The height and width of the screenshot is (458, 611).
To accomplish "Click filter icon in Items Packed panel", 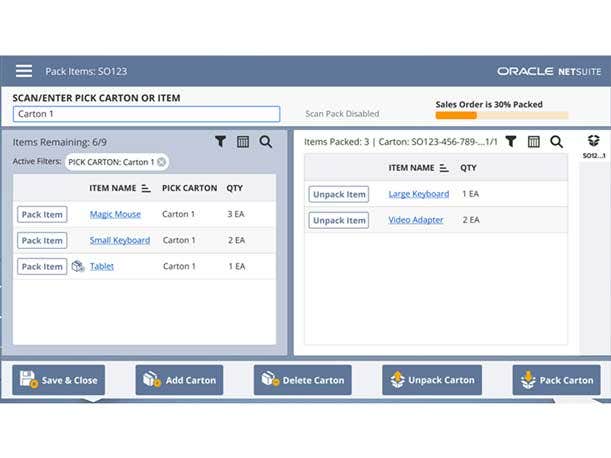I will 510,142.
